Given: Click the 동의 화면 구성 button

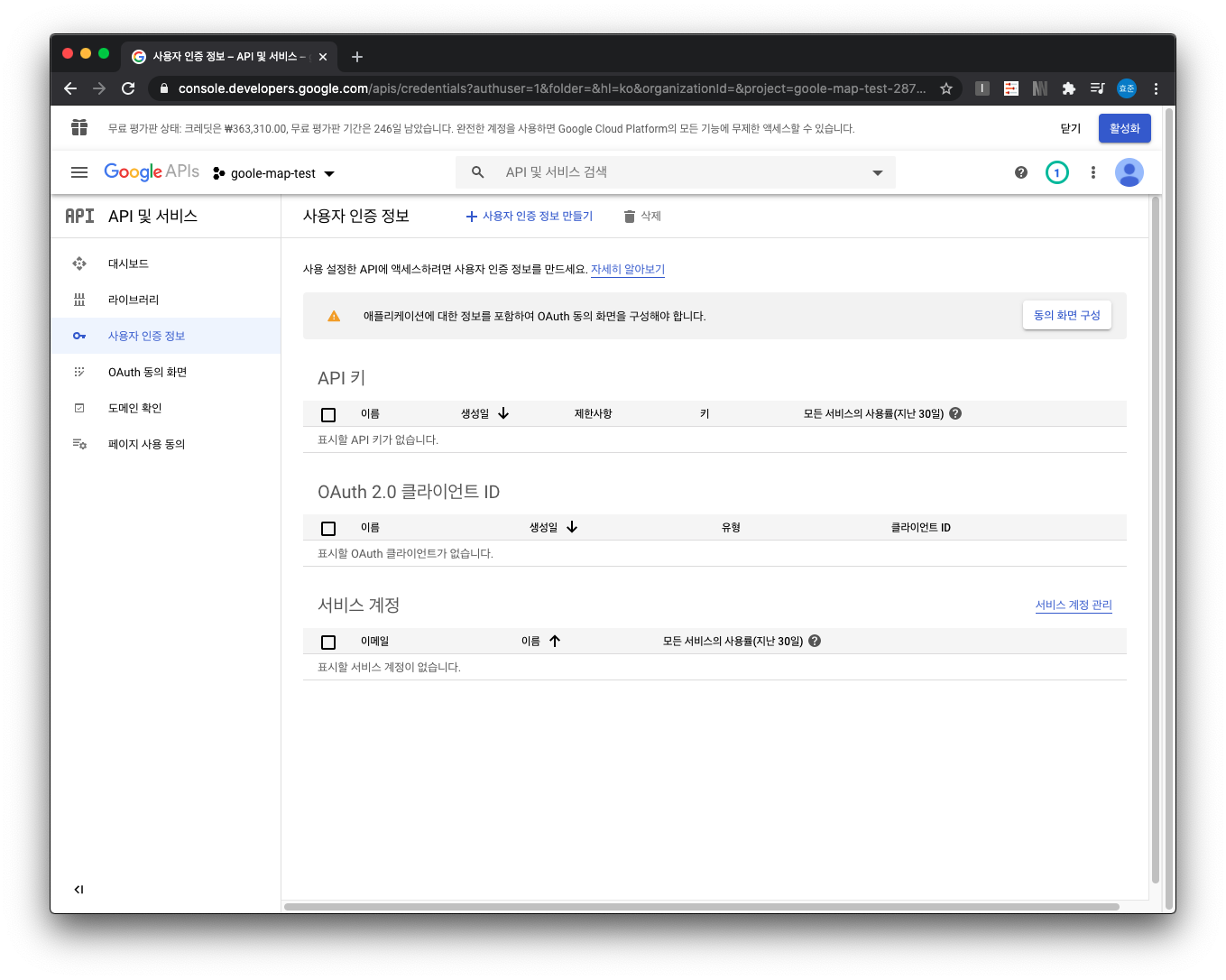Looking at the screenshot, I should 1067,316.
